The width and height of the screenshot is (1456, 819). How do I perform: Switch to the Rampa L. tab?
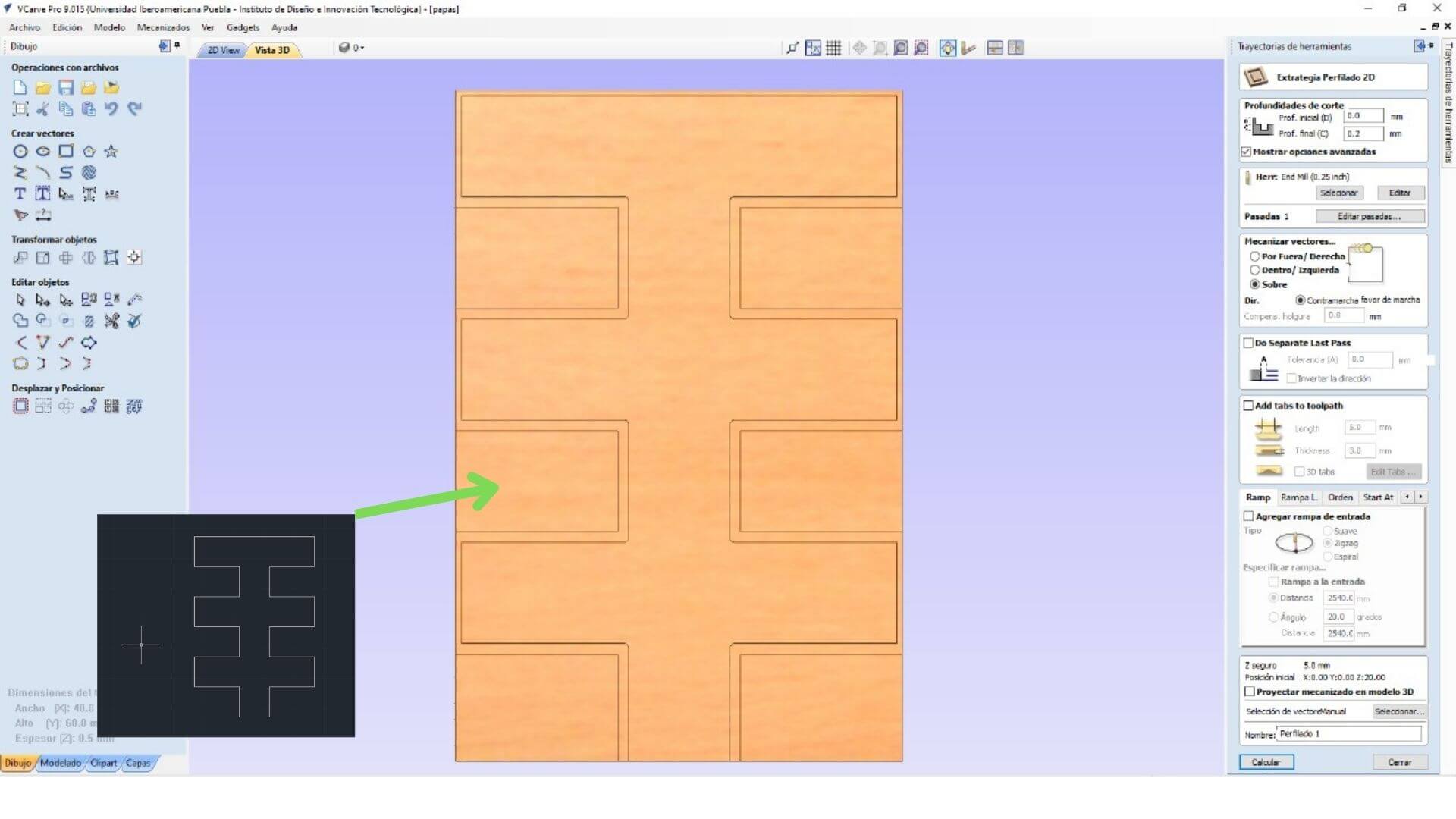pos(1298,497)
